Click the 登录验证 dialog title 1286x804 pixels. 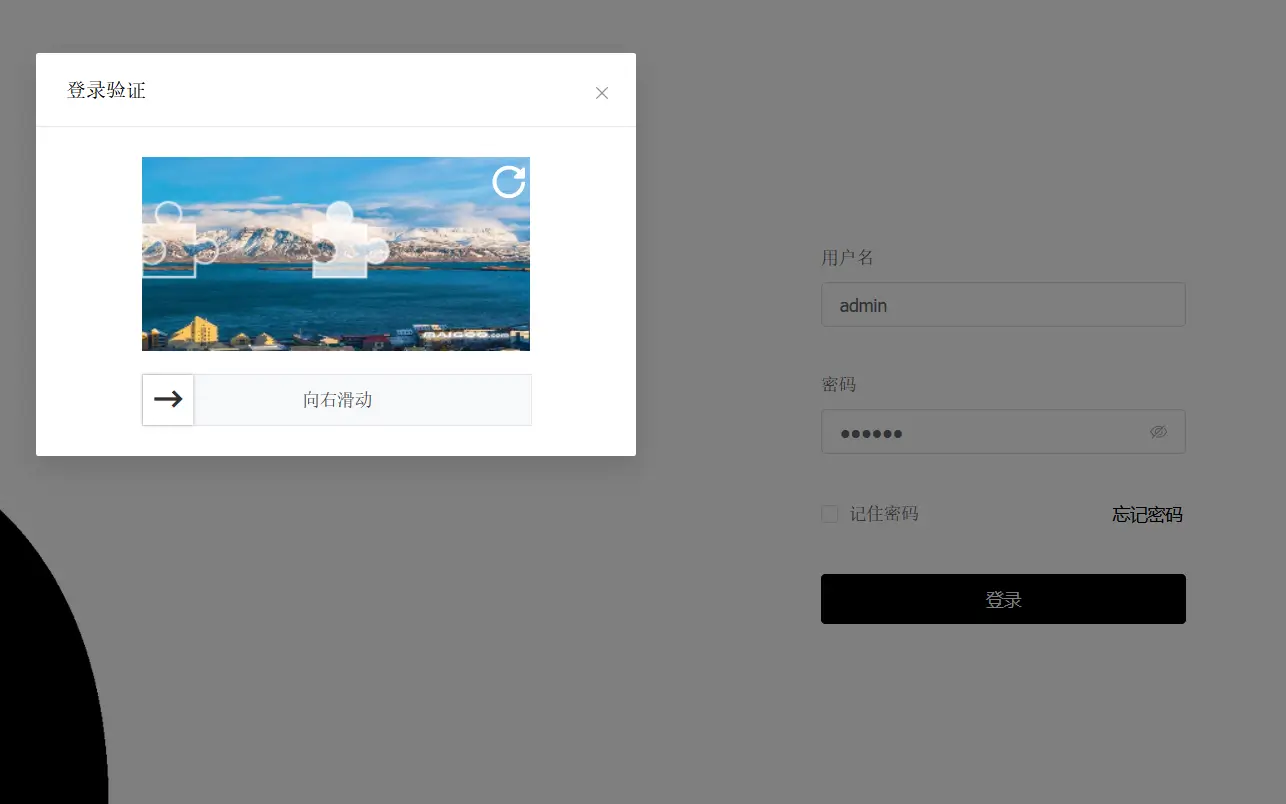(x=106, y=91)
